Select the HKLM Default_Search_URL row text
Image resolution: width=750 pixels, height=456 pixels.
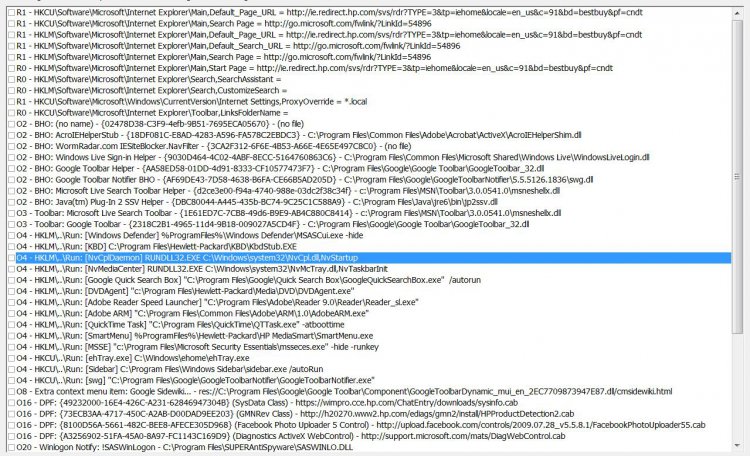tap(238, 46)
